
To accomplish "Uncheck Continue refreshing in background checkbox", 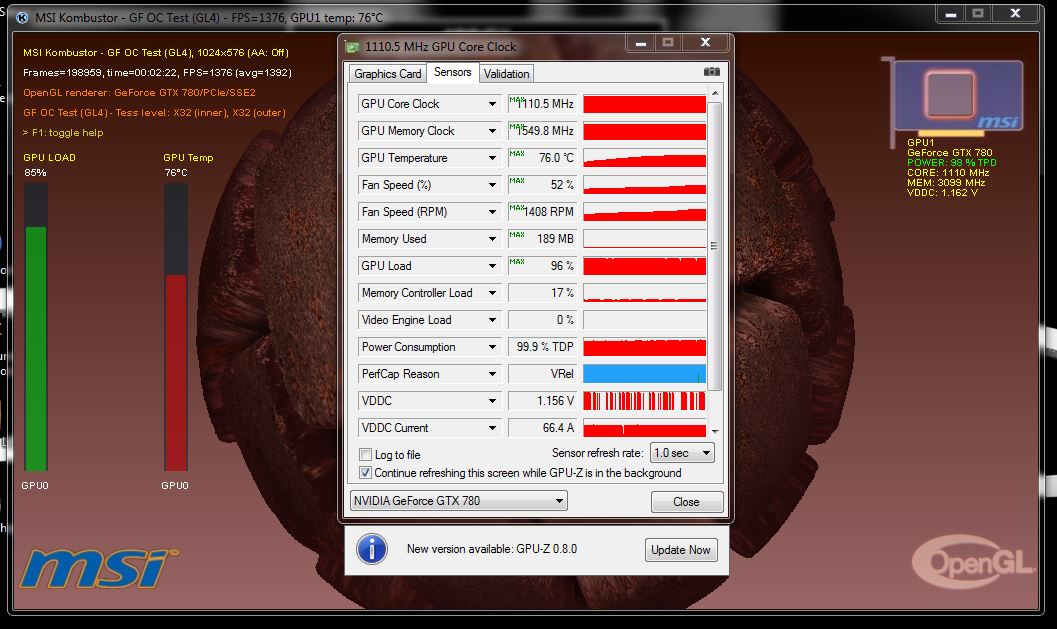I will pos(365,473).
